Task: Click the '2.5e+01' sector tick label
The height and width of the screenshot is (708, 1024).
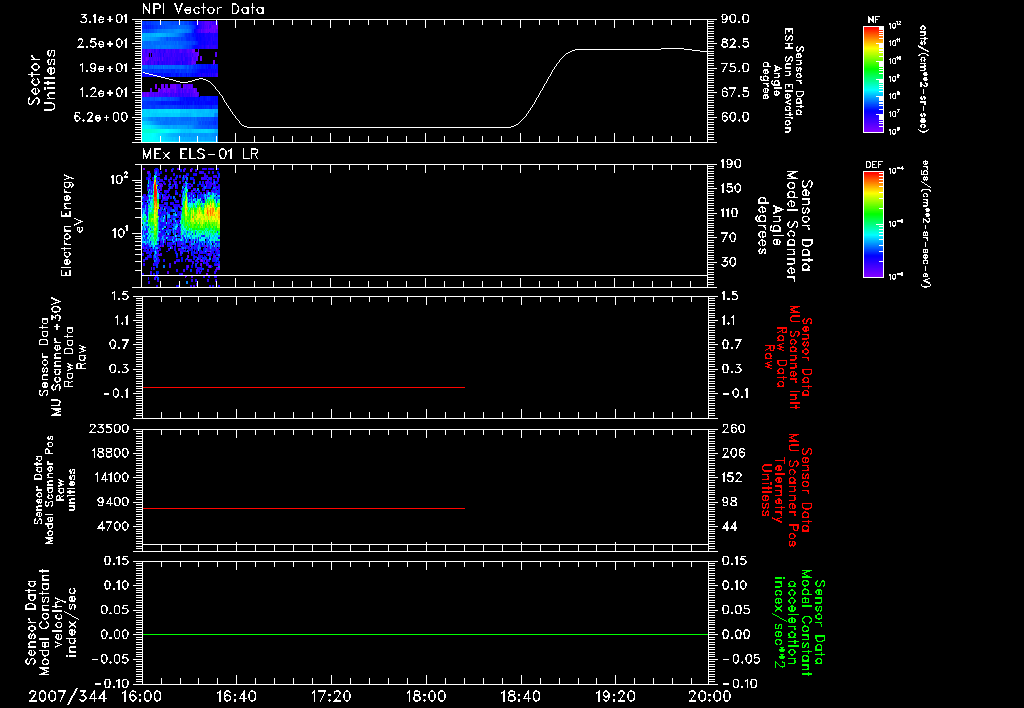Action: coord(104,43)
